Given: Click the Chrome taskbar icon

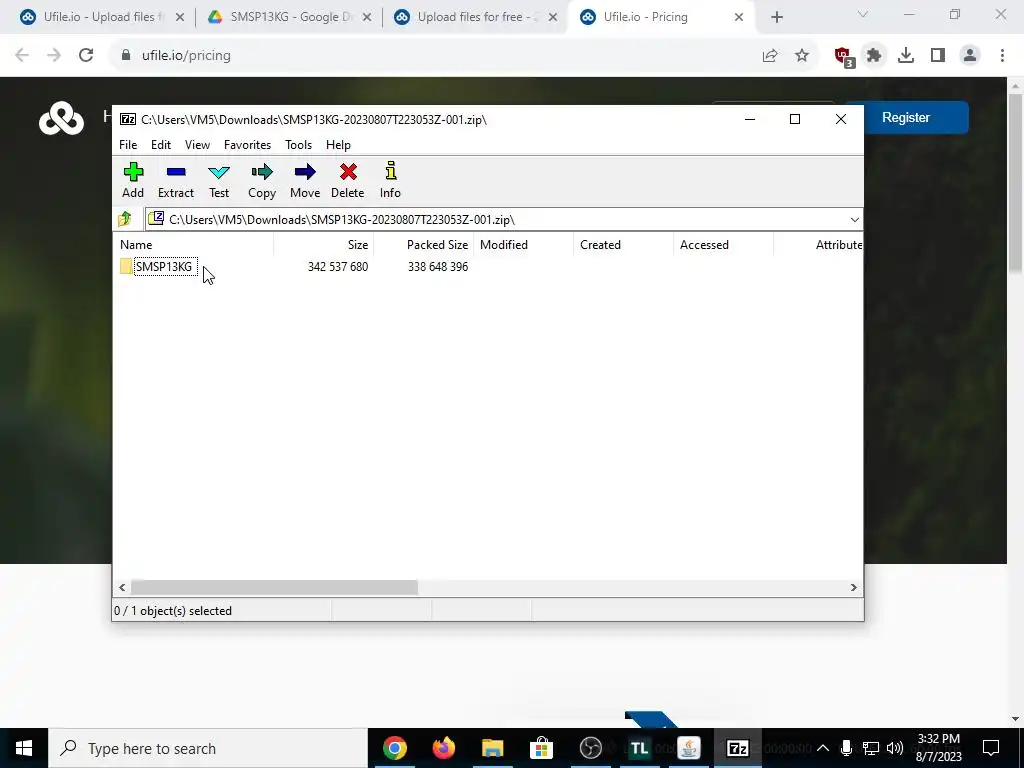Looking at the screenshot, I should 394,748.
